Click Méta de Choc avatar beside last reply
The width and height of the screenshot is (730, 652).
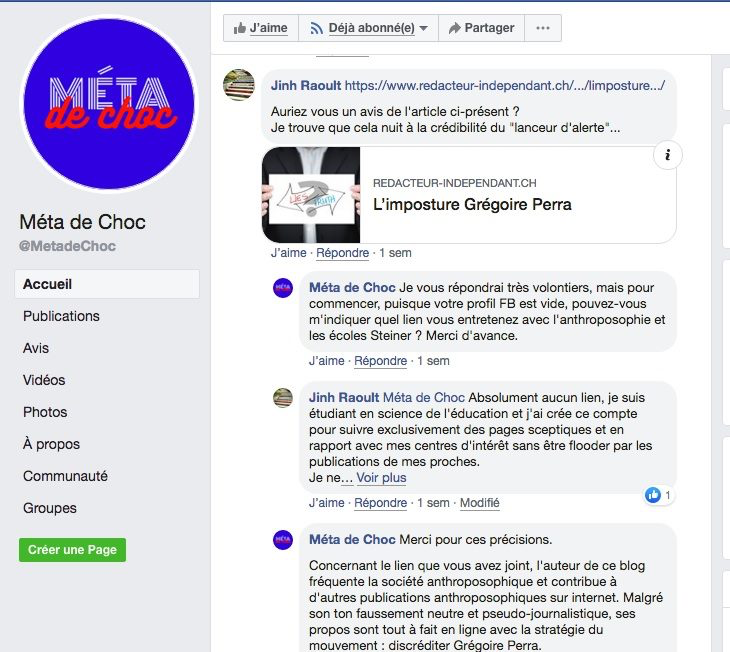click(x=283, y=540)
